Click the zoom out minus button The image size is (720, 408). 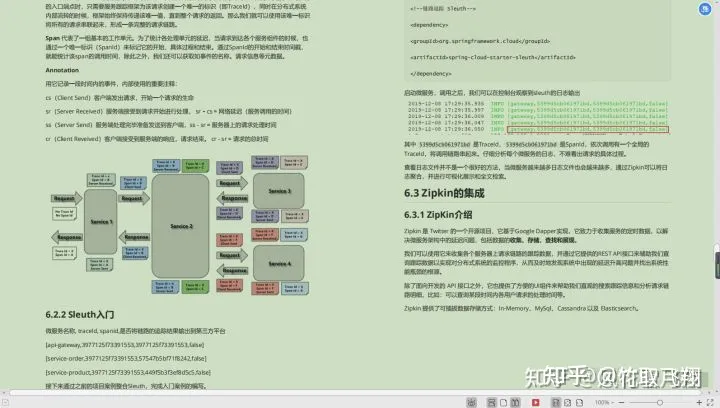click(621, 402)
